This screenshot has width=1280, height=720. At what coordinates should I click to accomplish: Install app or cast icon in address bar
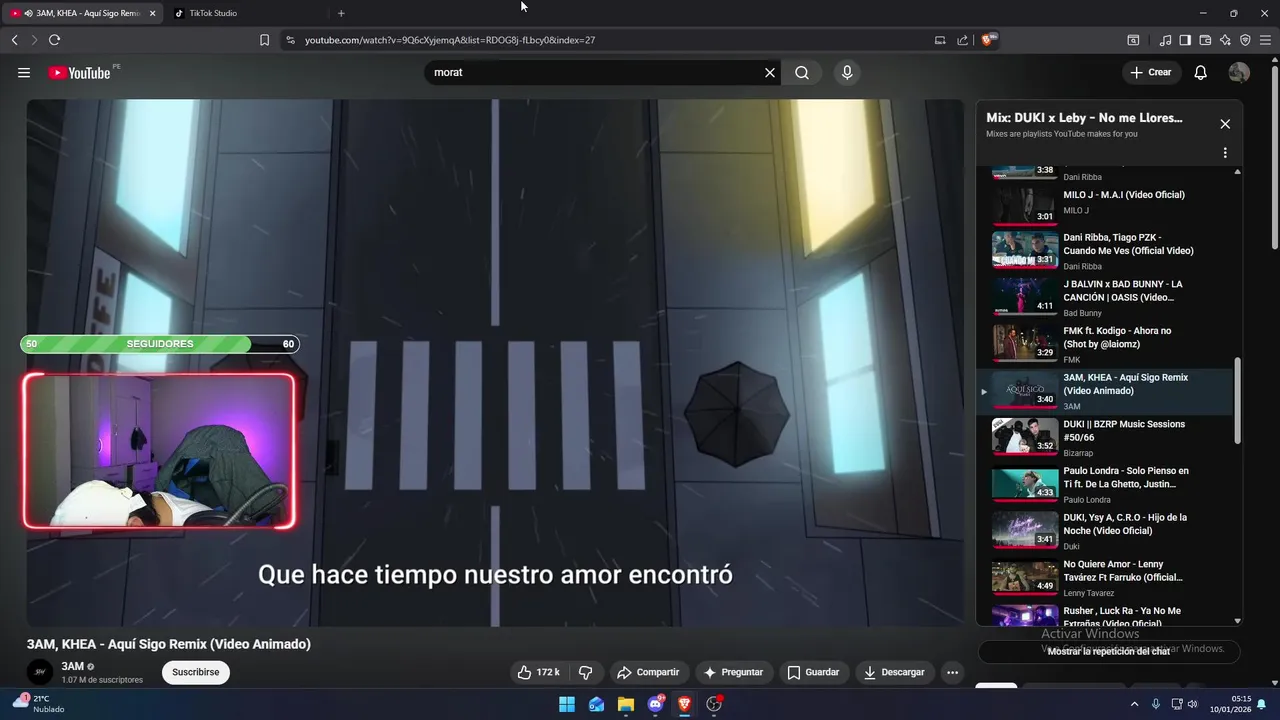point(940,40)
